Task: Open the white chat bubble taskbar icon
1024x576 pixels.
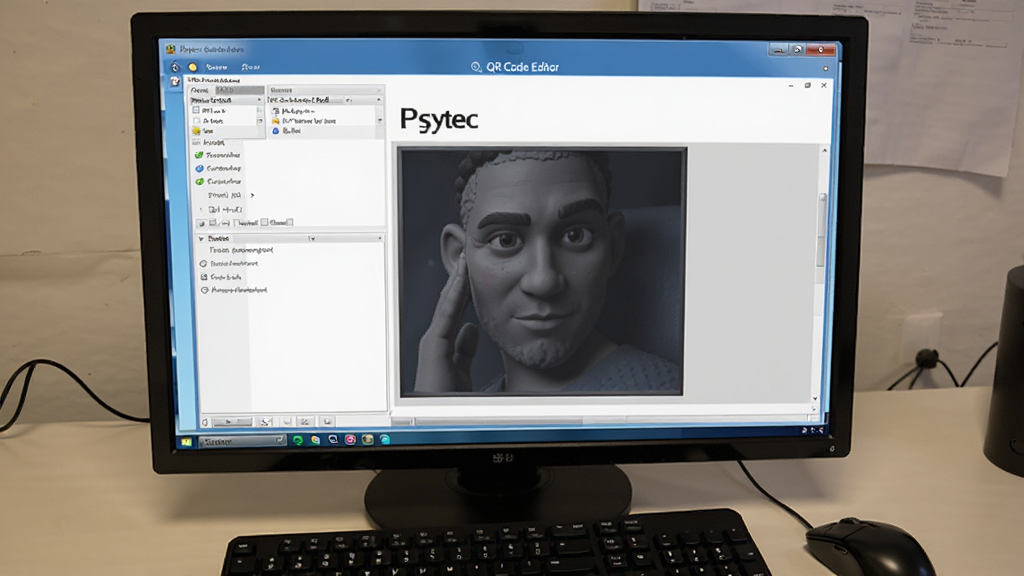Action: [x=333, y=440]
